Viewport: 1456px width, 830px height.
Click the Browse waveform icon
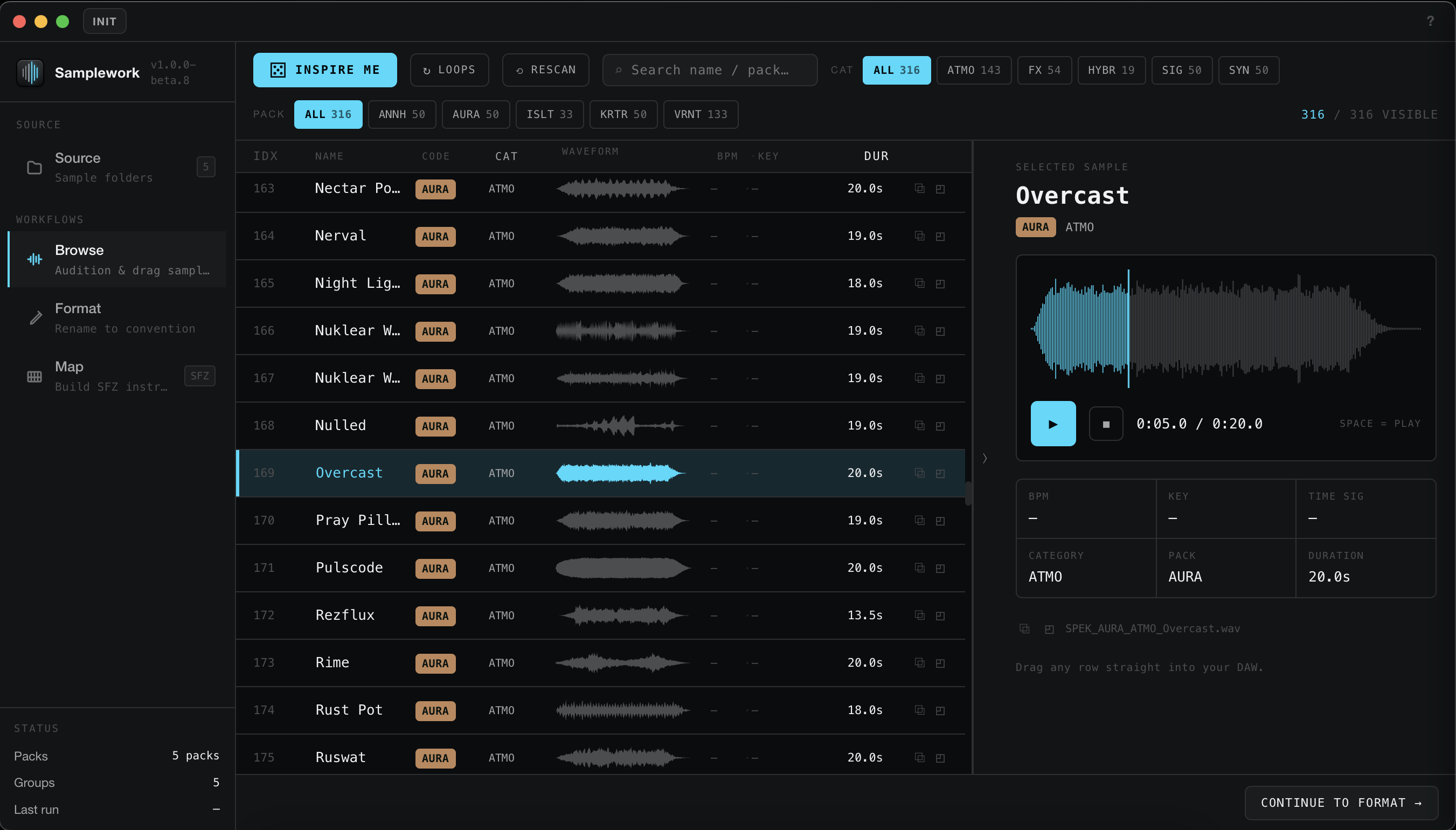pyautogui.click(x=35, y=259)
